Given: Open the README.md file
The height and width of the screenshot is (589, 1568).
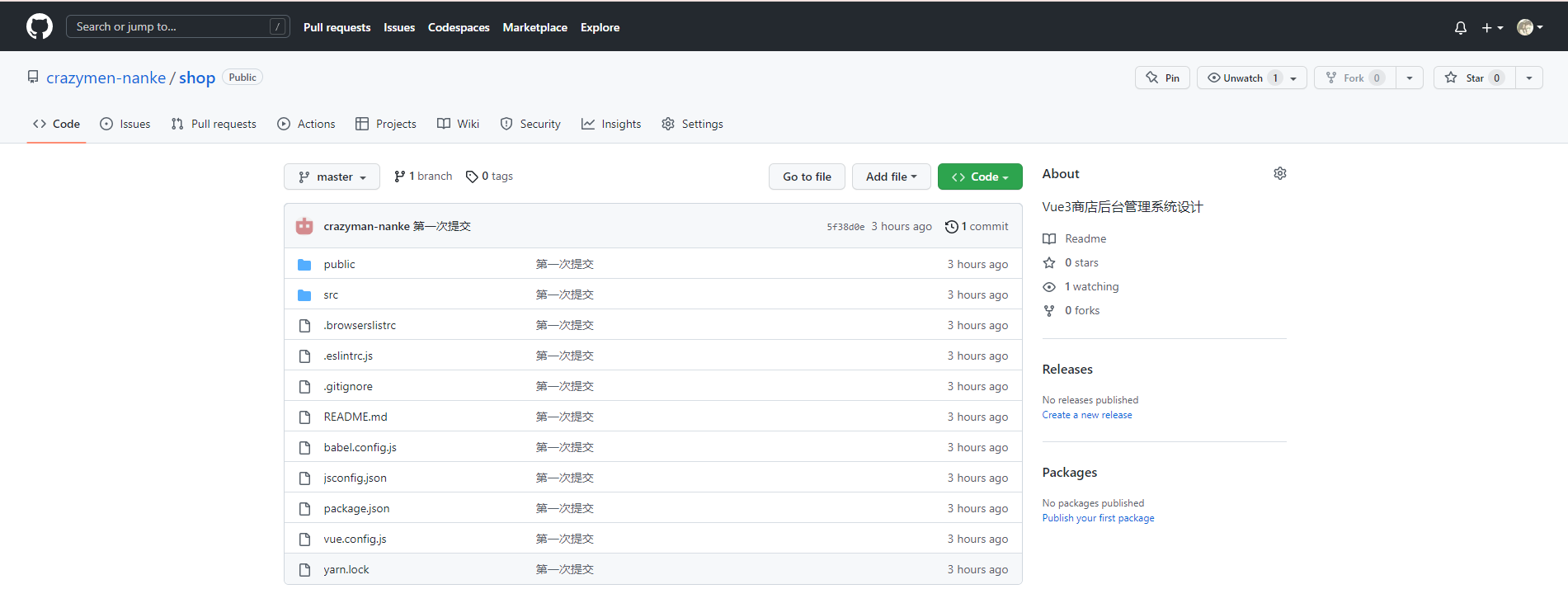Looking at the screenshot, I should point(356,417).
